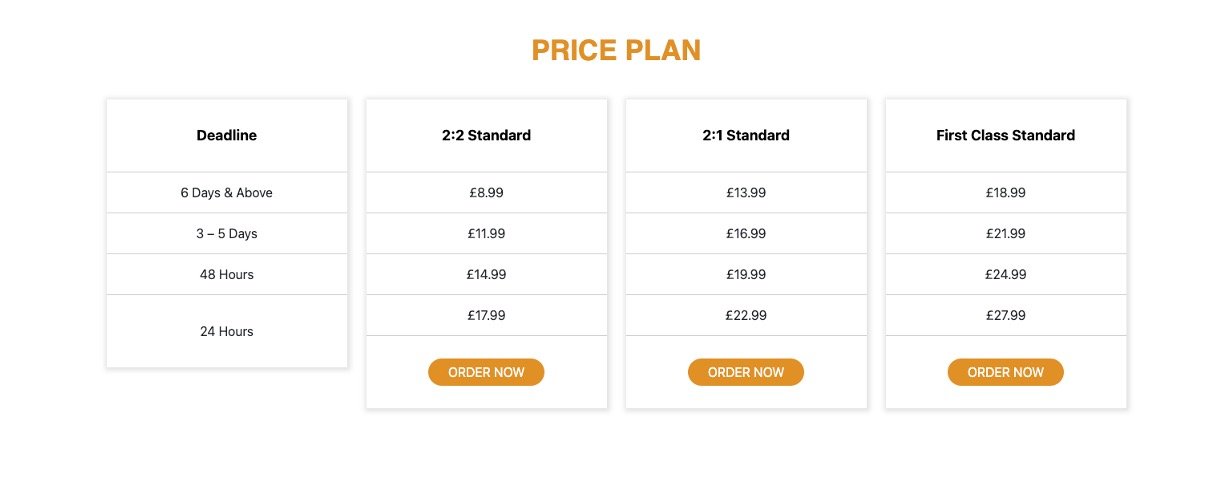This screenshot has width=1226, height=478.
Task: Select the £17.99 price in 2:2 Standard
Action: [486, 315]
